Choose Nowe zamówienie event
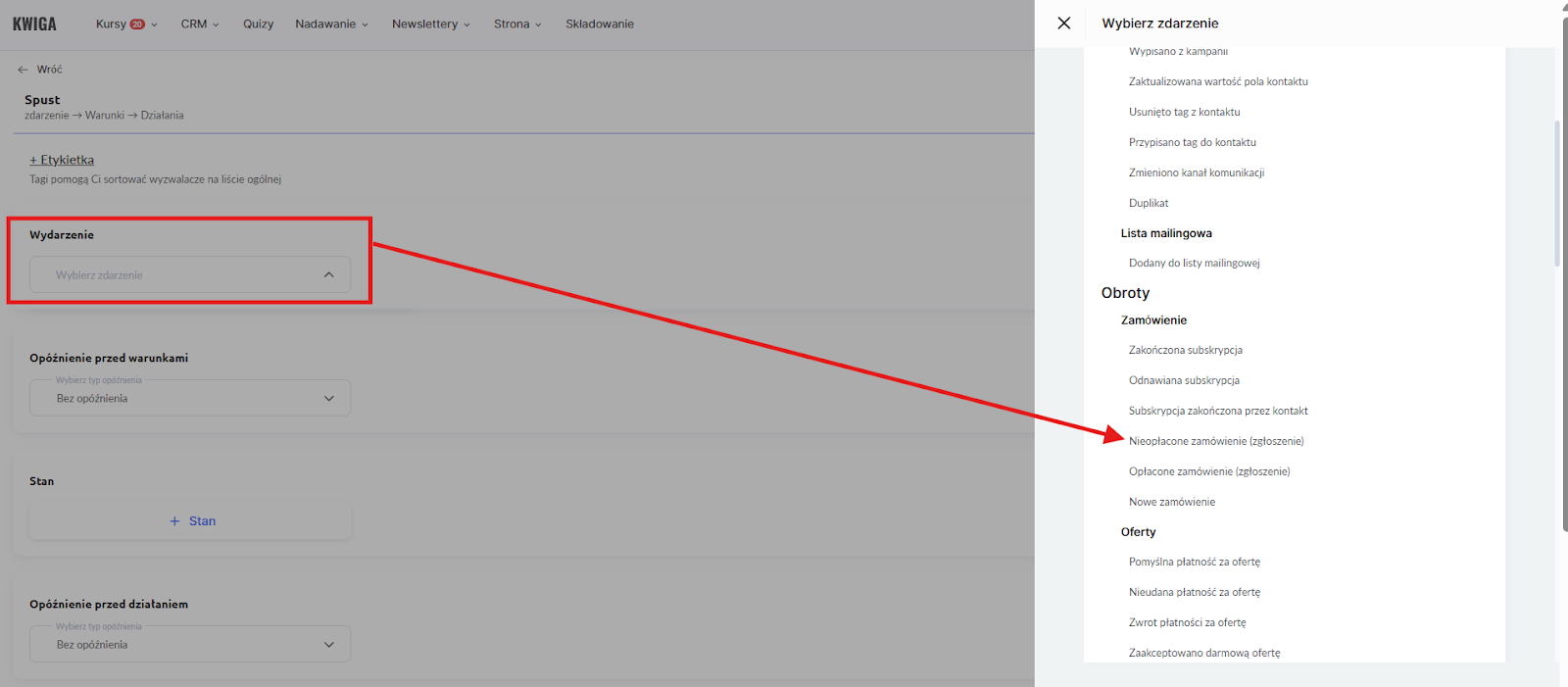Image resolution: width=1568 pixels, height=687 pixels. coord(1172,502)
